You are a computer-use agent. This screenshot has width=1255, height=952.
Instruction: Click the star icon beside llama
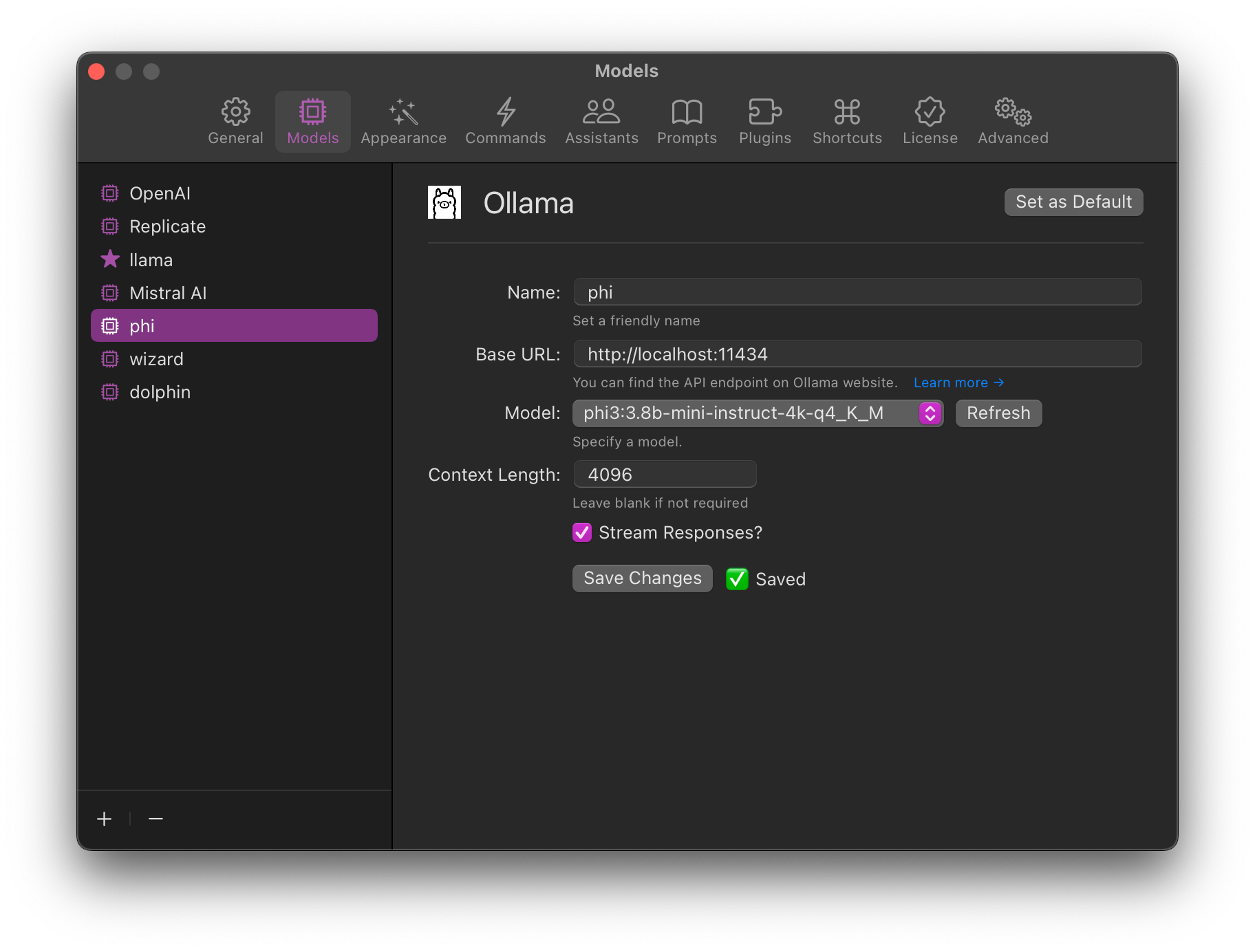tap(110, 259)
